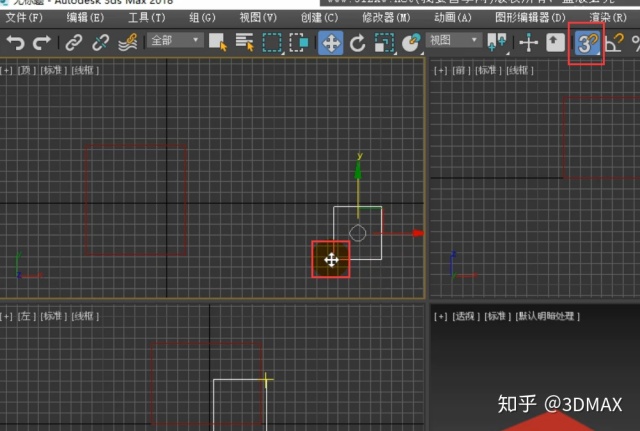640x431 pixels.
Task: Click the red X axis gizmo arrow
Action: (417, 233)
